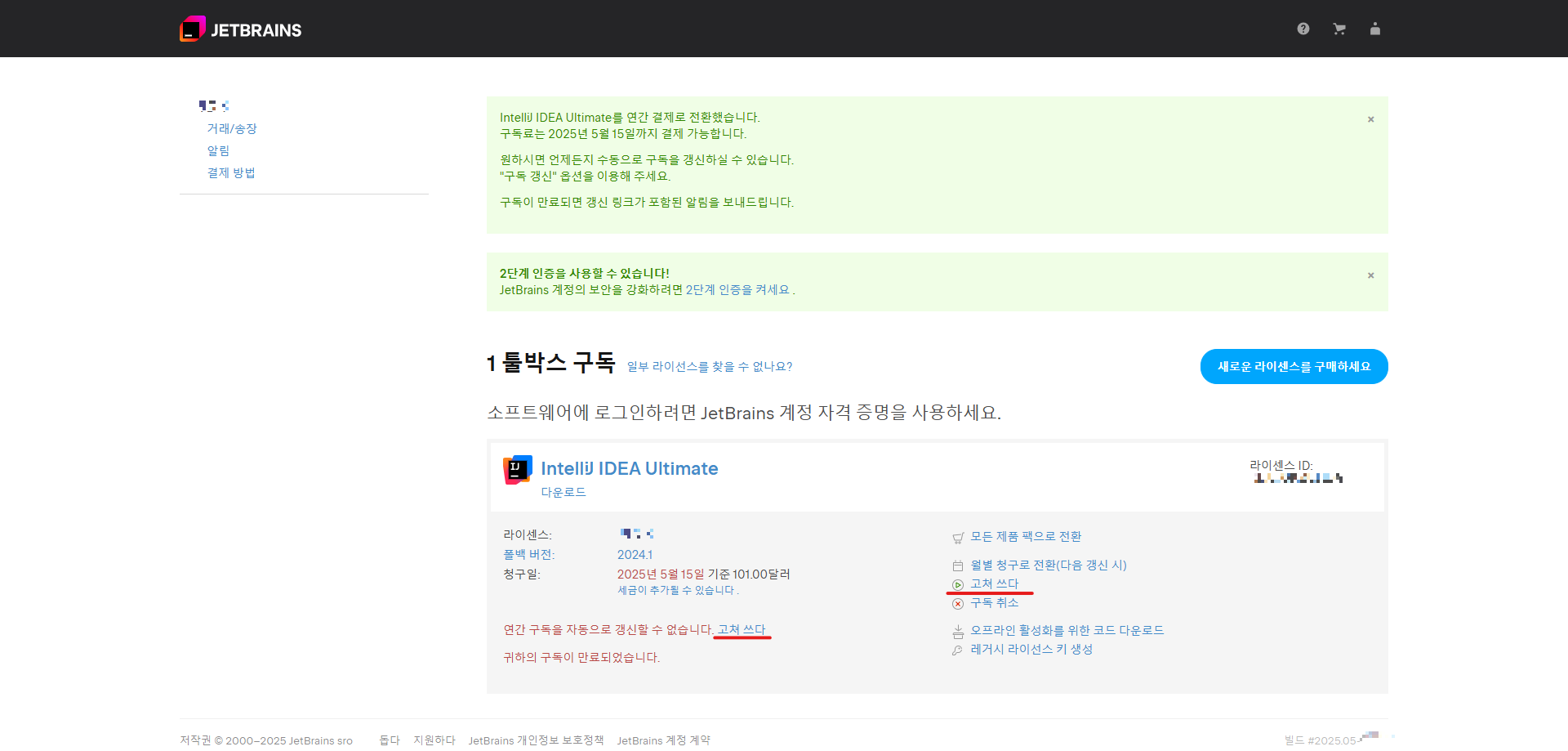Click the 새로운 라이선스를 구매하세요 button
The width and height of the screenshot is (1568, 751).
point(1294,366)
